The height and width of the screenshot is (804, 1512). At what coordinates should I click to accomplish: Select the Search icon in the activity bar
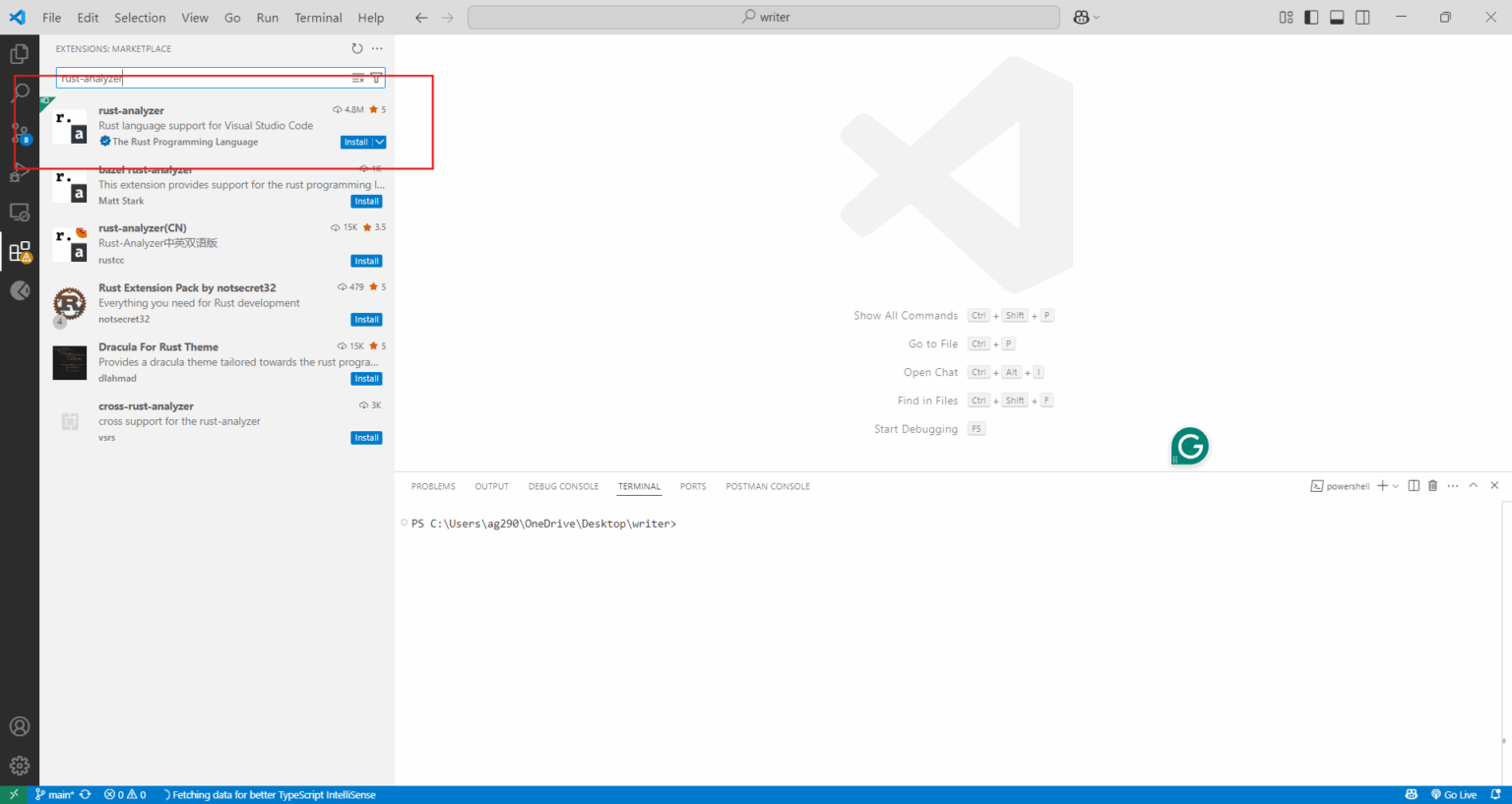20,92
